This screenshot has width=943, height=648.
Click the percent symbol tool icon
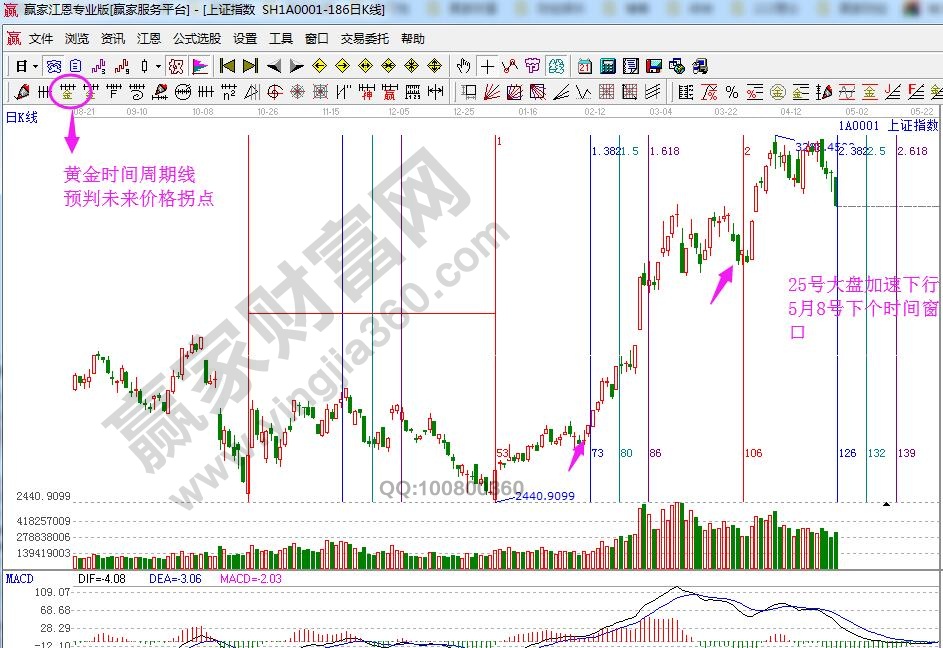pyautogui.click(x=732, y=92)
